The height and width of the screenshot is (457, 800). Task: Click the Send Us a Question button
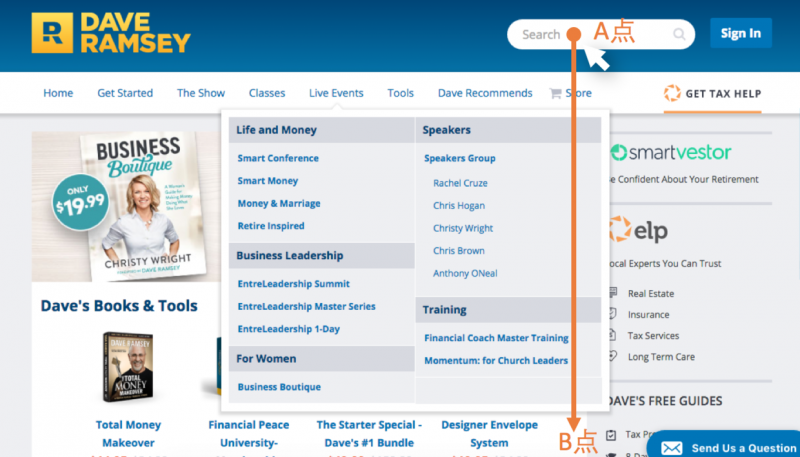[724, 446]
